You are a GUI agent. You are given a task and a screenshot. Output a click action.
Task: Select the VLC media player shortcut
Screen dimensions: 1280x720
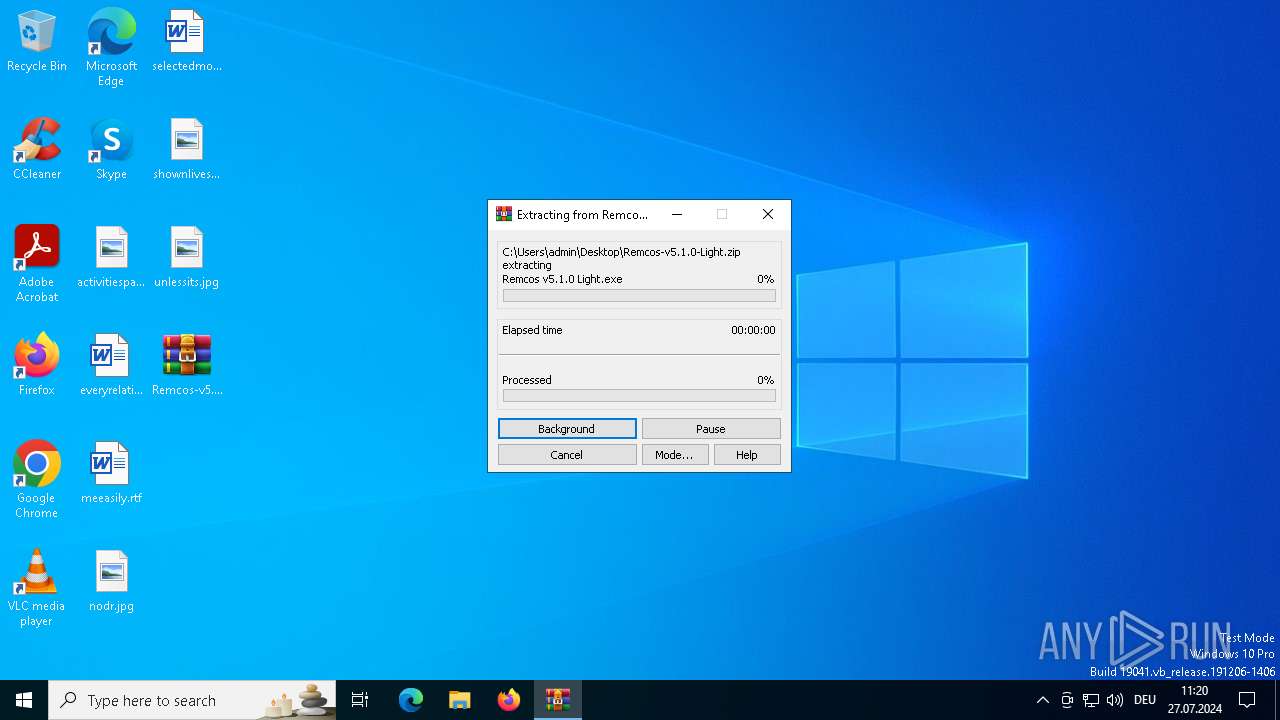37,588
